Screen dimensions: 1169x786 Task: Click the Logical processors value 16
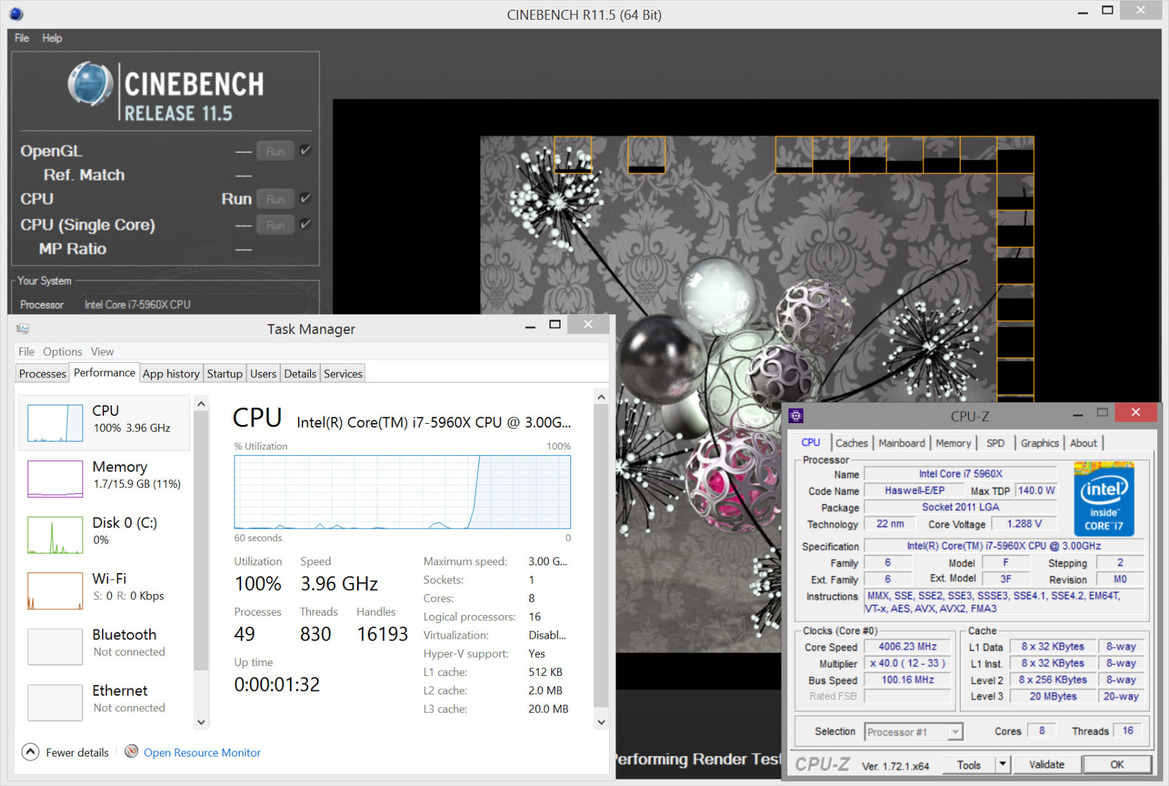535,617
